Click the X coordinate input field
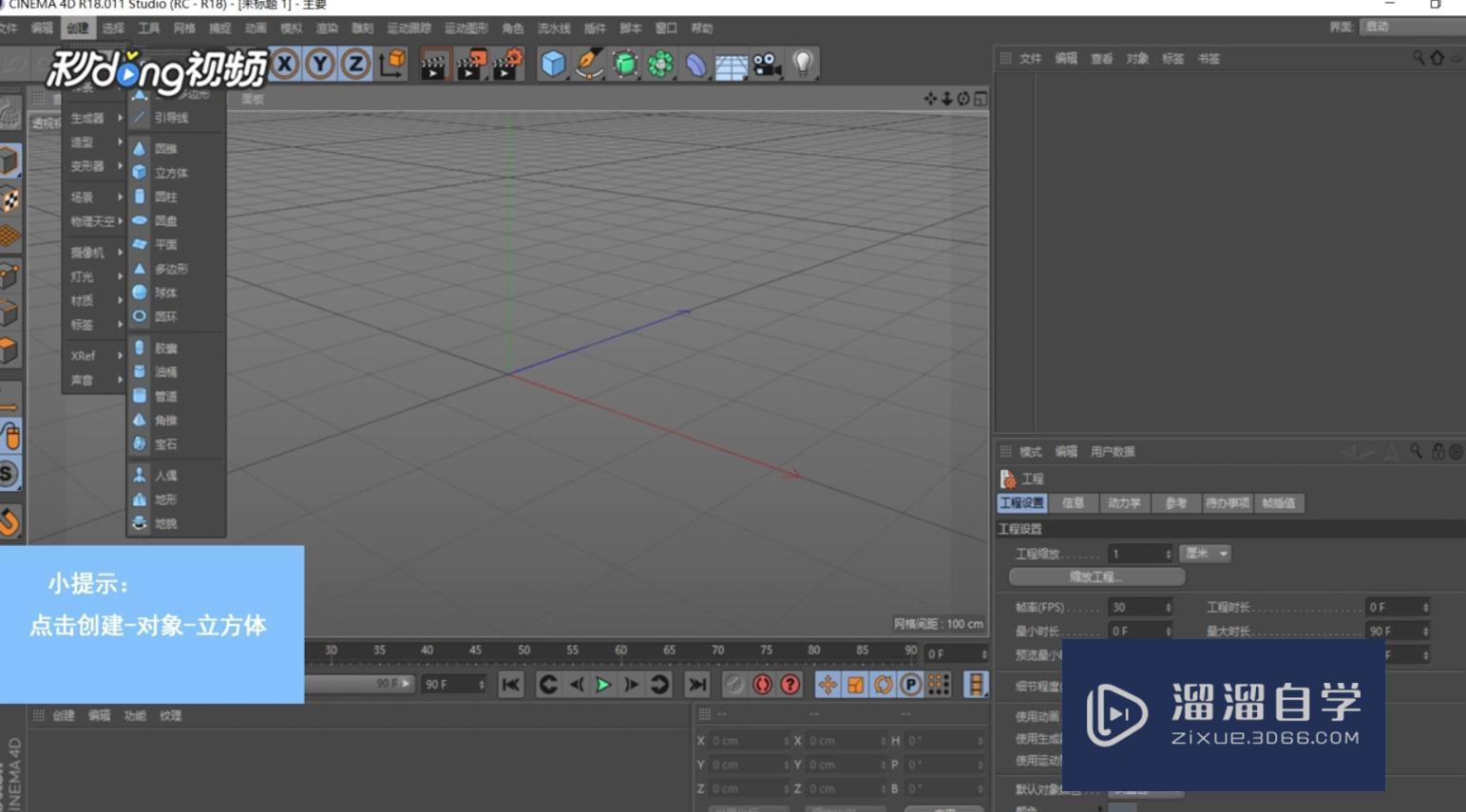1466x812 pixels. click(x=746, y=740)
